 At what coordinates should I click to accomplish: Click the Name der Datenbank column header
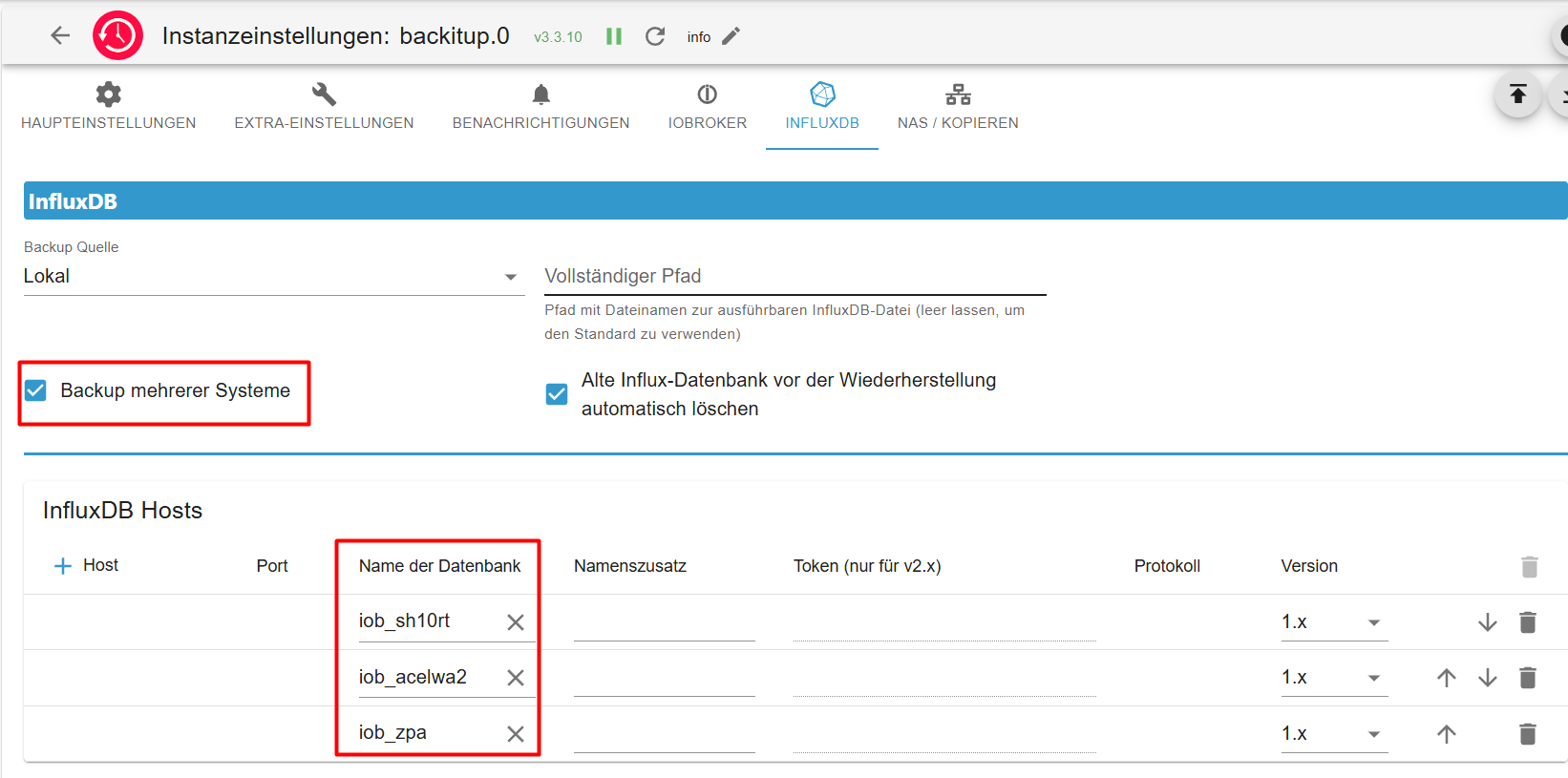(440, 566)
